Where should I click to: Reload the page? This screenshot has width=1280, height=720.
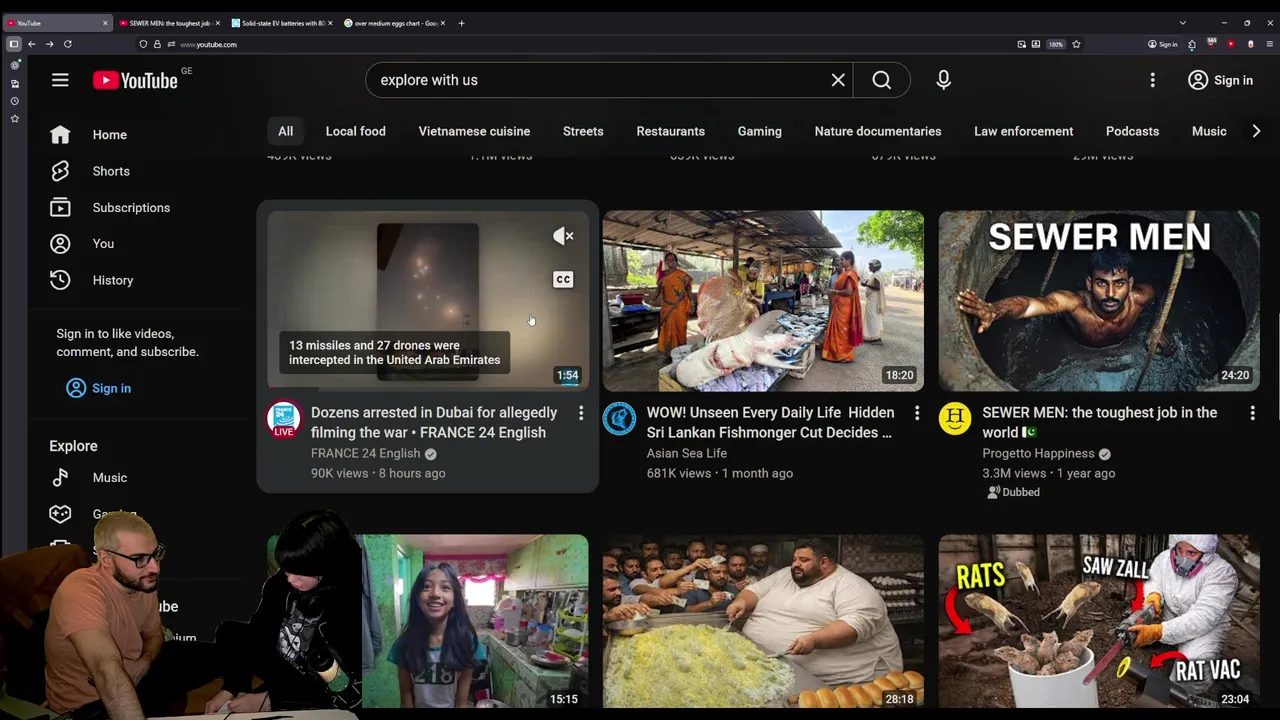coord(68,44)
